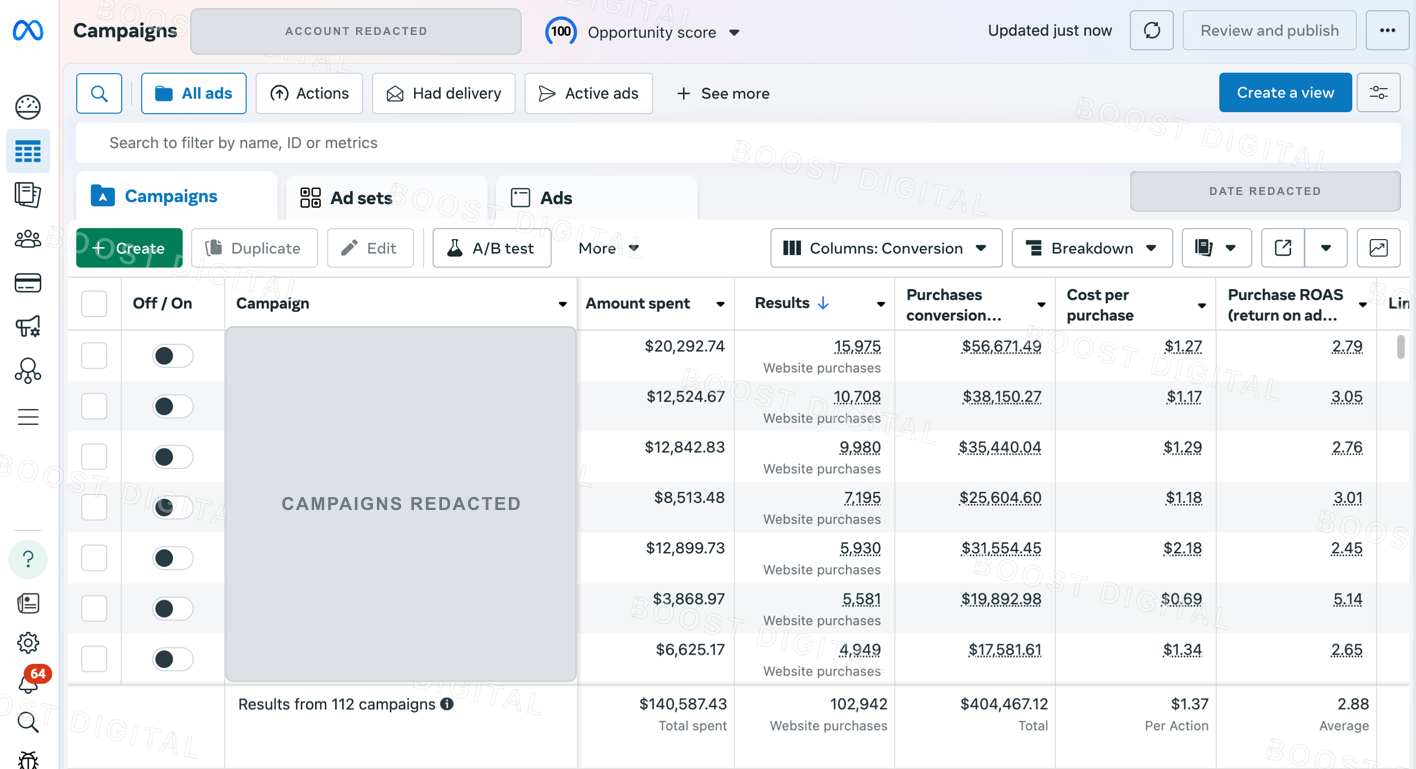Click the table vertical scrollbar

[x=1401, y=346]
